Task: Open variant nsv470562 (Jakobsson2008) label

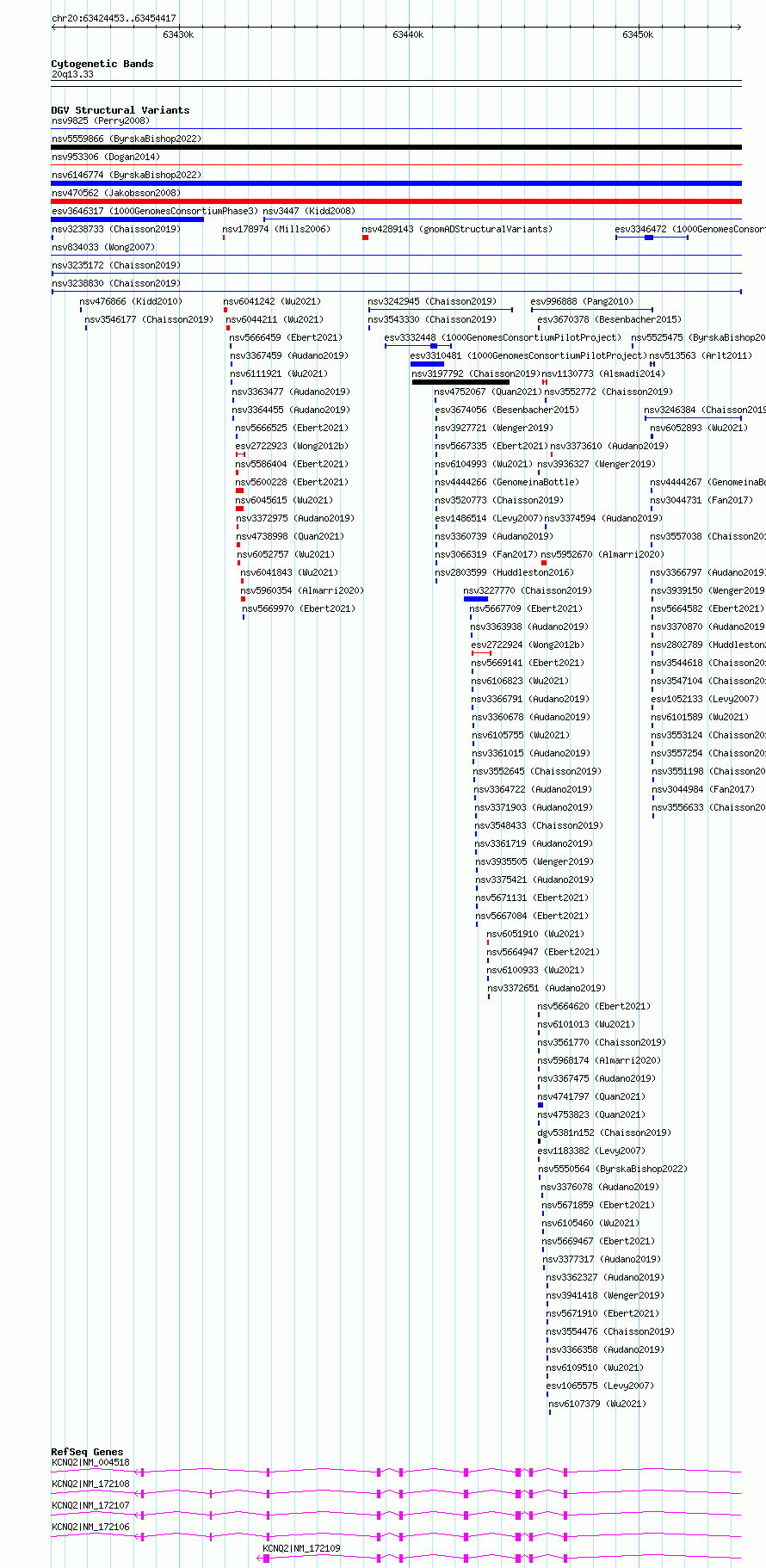Action: [x=116, y=193]
